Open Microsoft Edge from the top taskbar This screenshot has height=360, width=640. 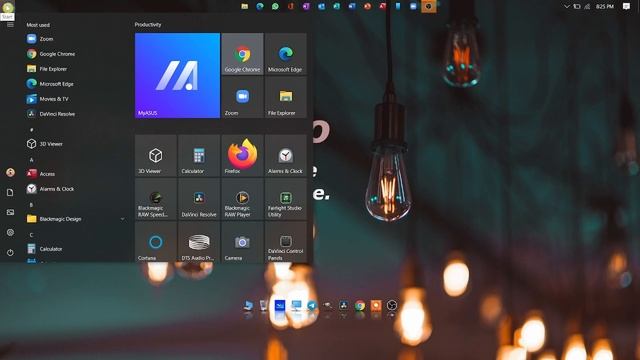[x=260, y=6]
